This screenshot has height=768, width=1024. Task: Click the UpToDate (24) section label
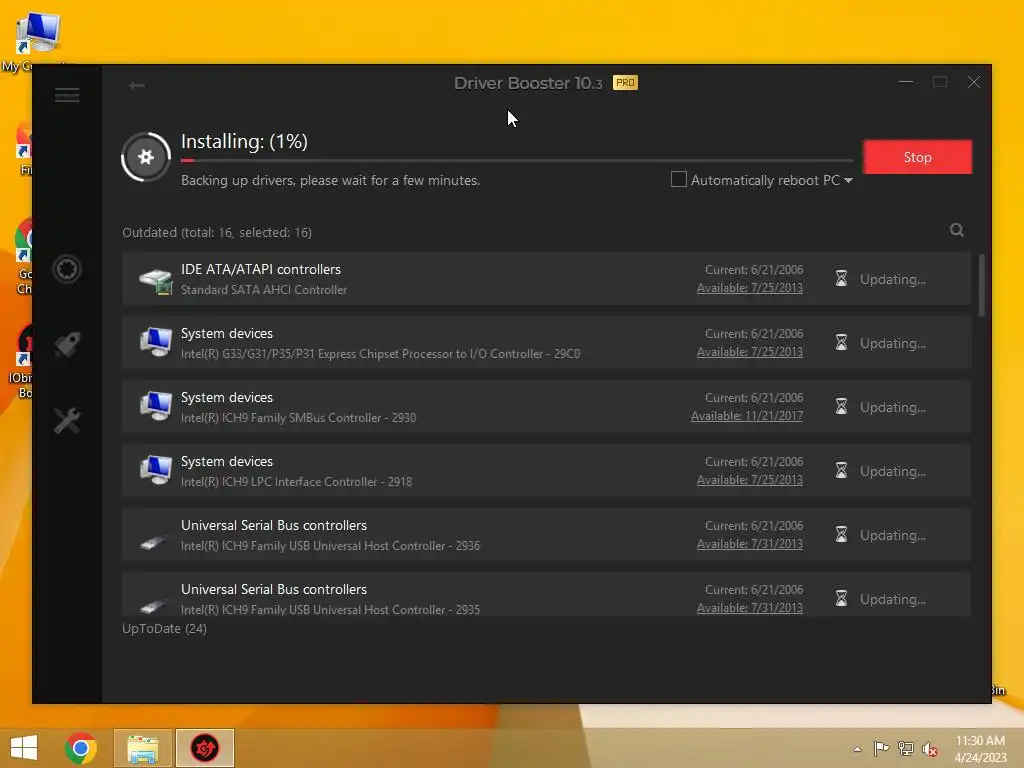(x=165, y=628)
